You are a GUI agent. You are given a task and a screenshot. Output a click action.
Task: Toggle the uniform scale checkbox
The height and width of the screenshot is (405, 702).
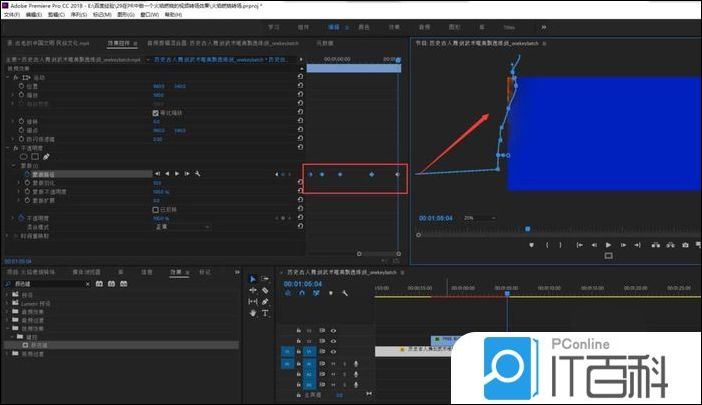point(156,113)
